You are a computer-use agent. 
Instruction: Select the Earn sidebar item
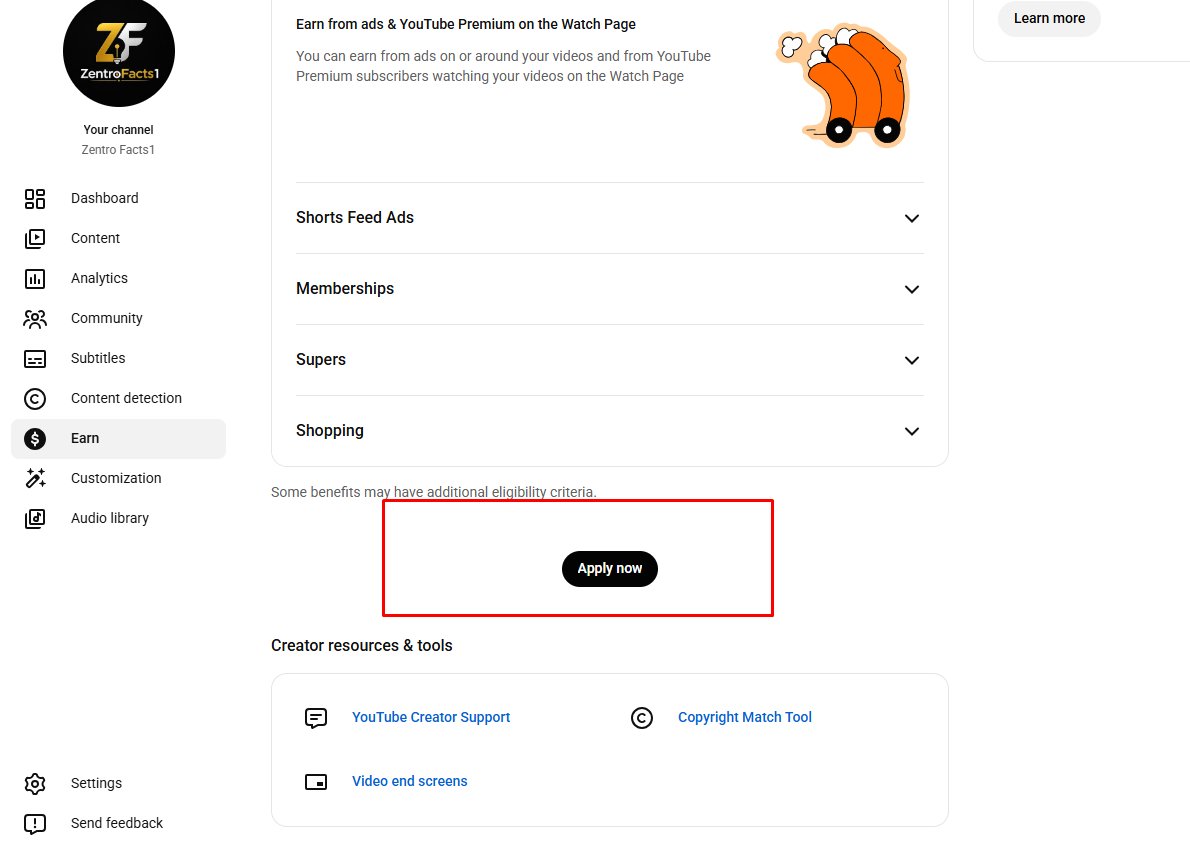118,439
